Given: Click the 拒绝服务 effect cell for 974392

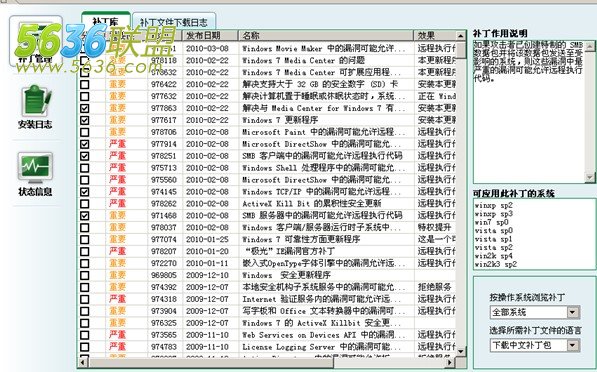Looking at the screenshot, I should click(434, 287).
